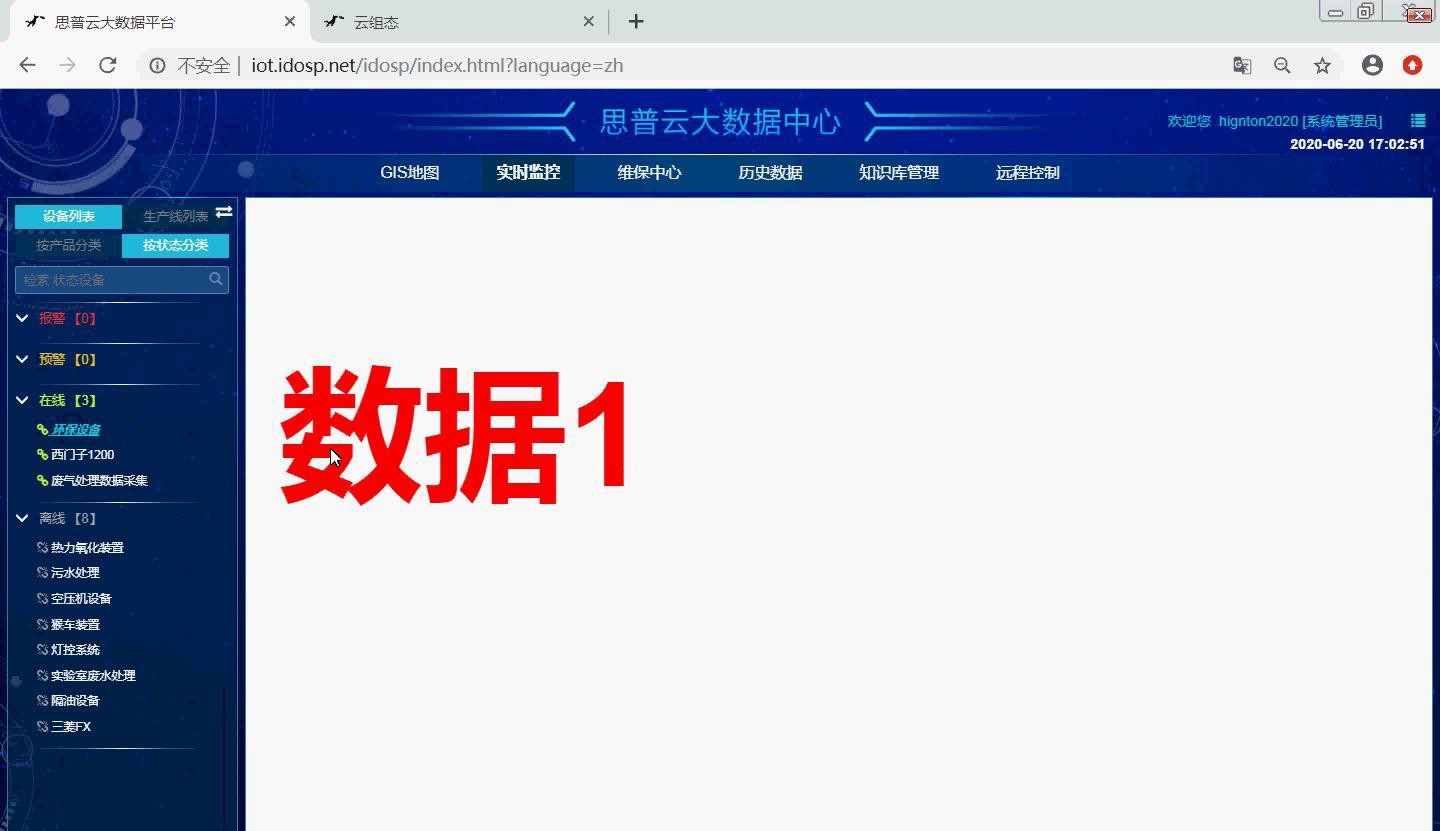Viewport: 1440px width, 831px height.
Task: Collapse the 离线 offline devices group
Action: 22,518
